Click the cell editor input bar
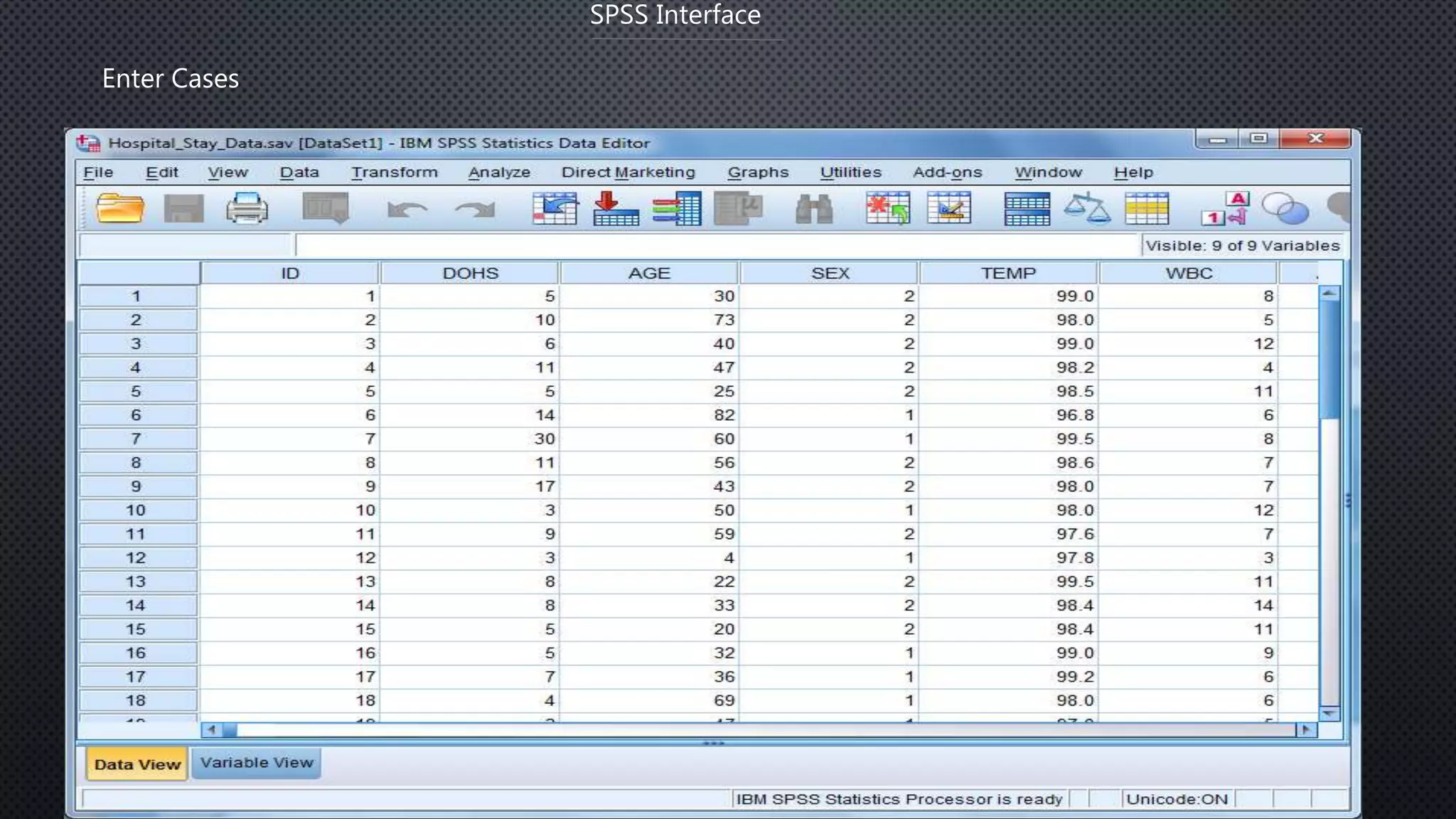This screenshot has width=1456, height=819. coord(717,245)
